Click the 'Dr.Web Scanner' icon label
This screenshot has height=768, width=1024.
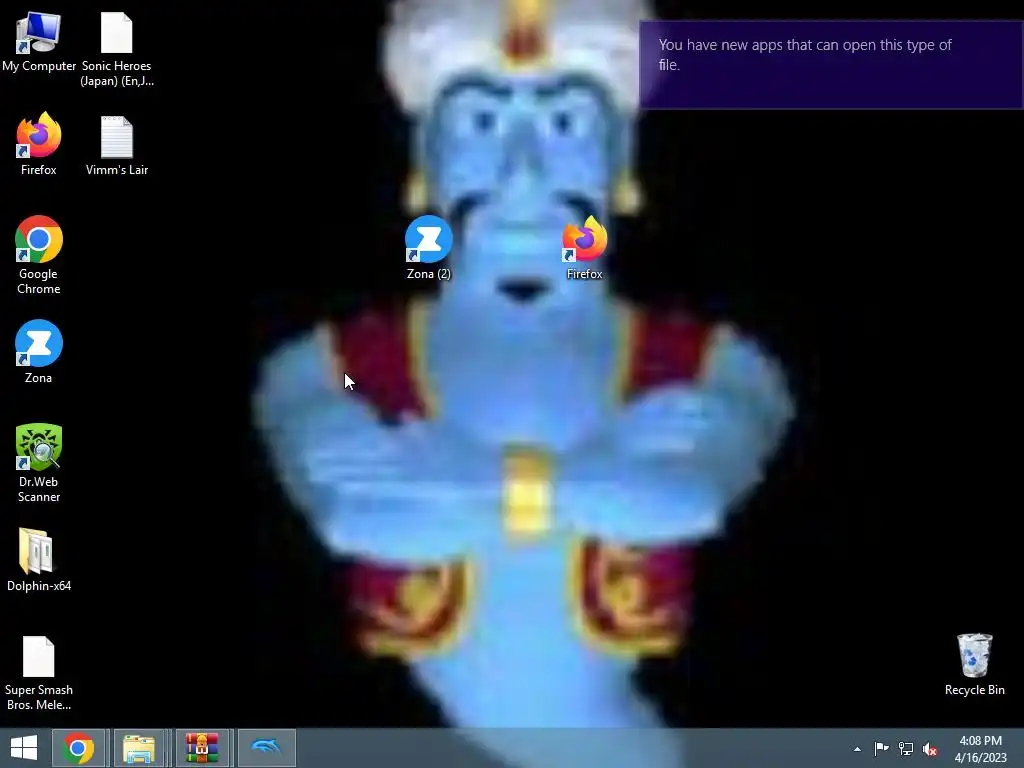point(39,489)
